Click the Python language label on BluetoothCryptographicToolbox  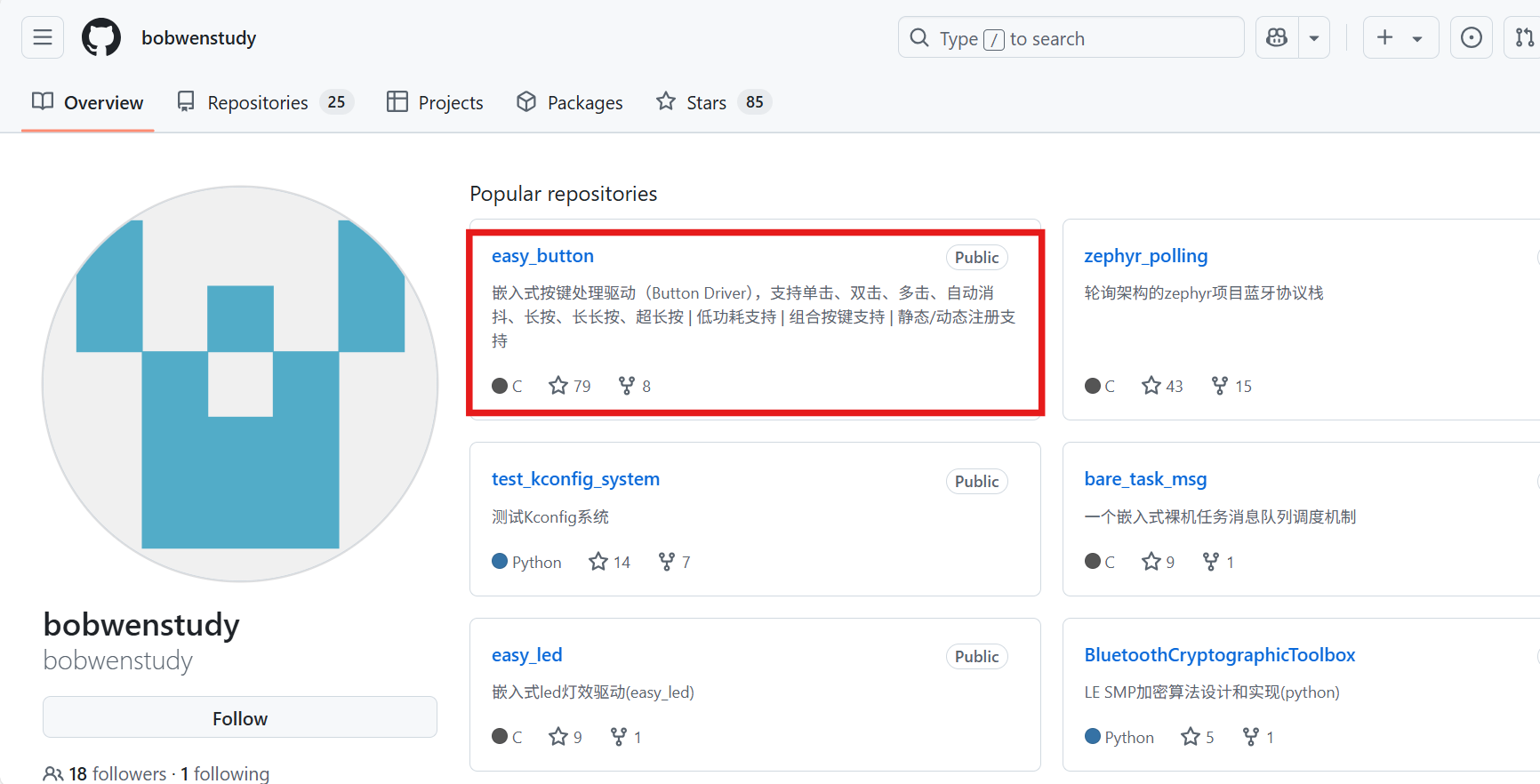1119,737
